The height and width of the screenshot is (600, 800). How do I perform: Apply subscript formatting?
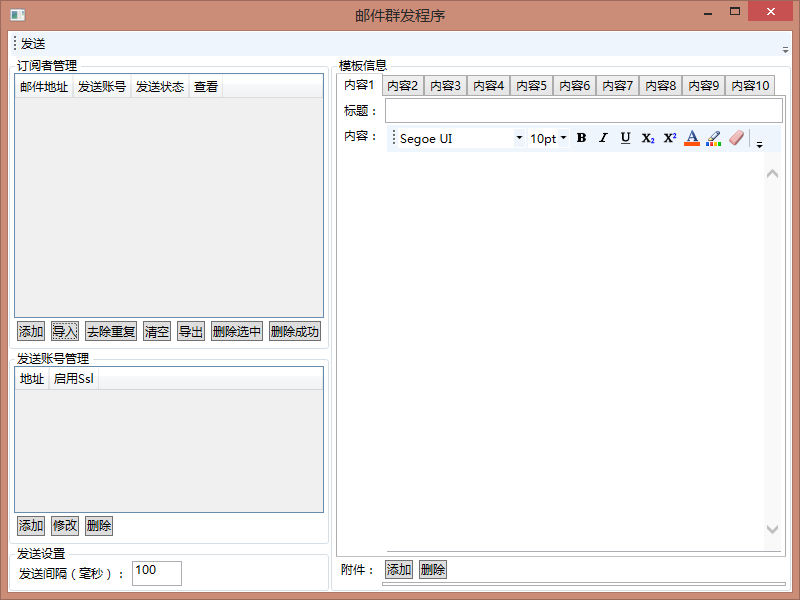click(x=648, y=138)
